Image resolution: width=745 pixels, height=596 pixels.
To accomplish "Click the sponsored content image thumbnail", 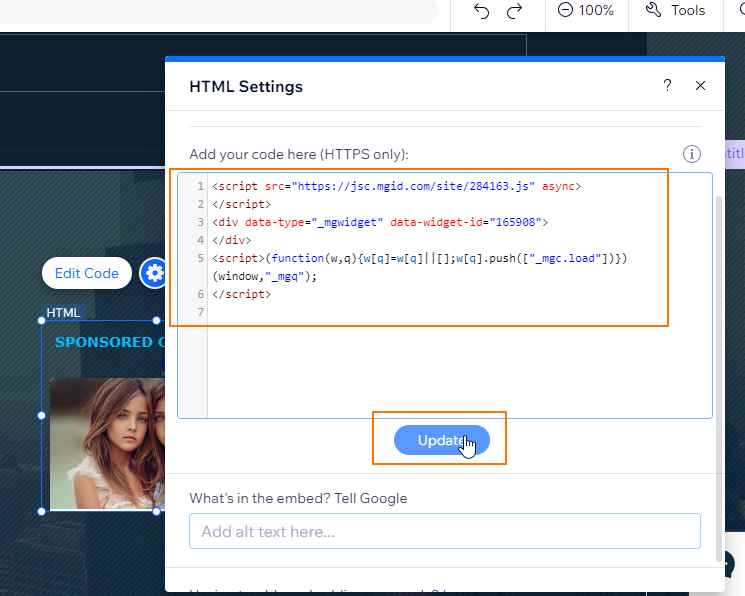I will pos(105,440).
